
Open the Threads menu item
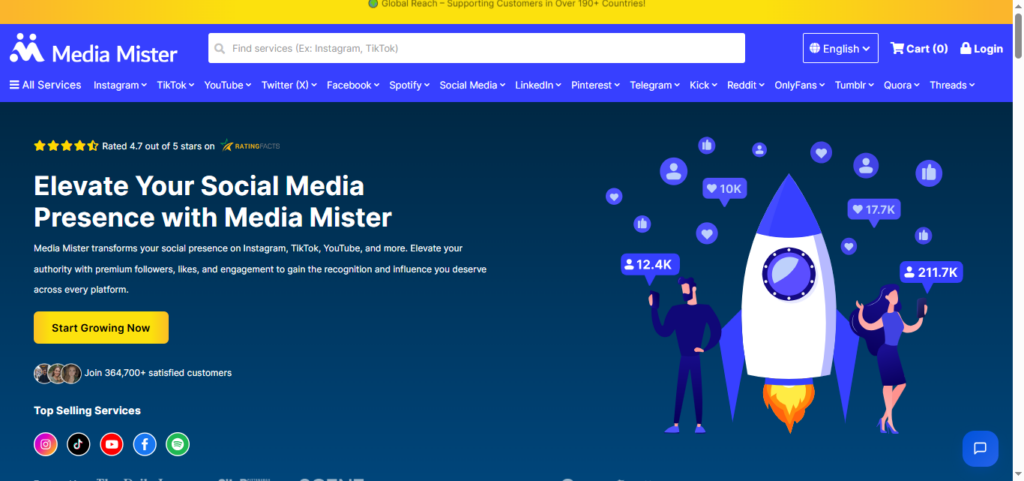pyautogui.click(x=952, y=85)
